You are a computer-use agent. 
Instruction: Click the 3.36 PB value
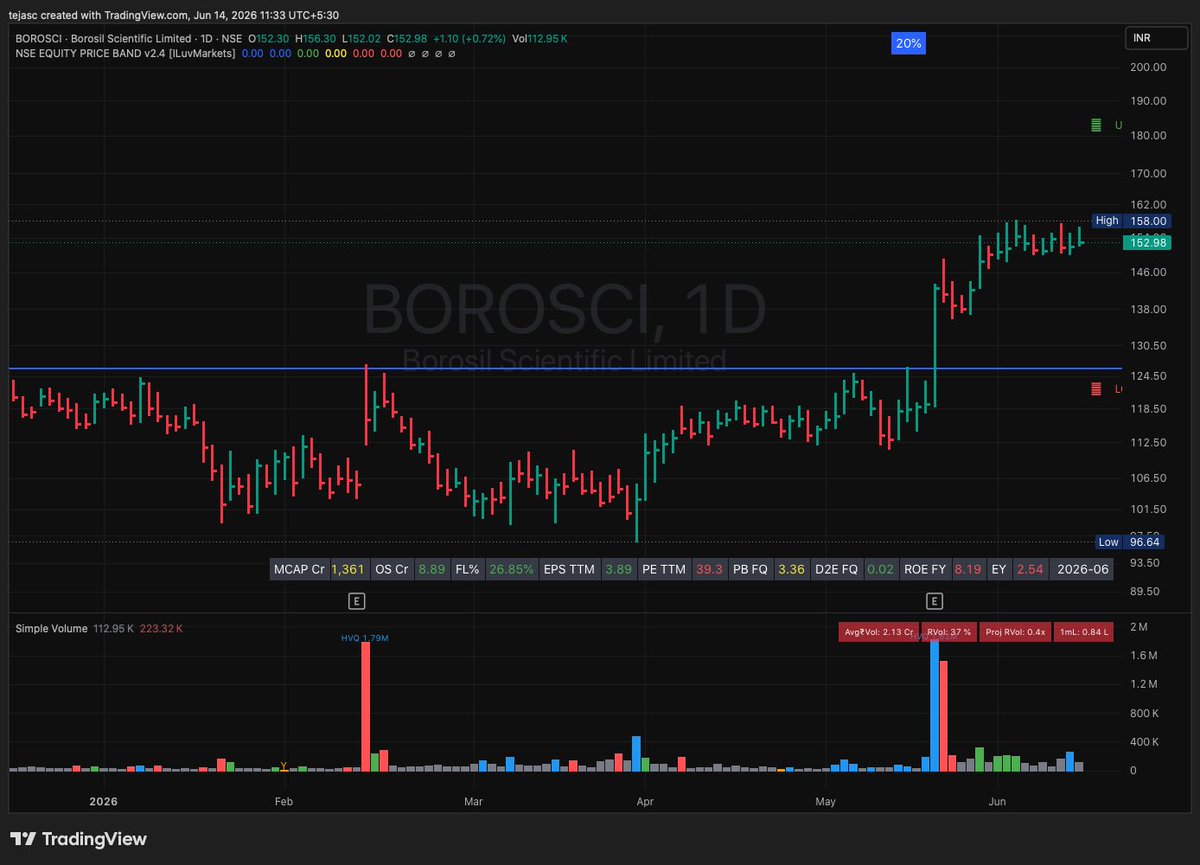pyautogui.click(x=792, y=569)
